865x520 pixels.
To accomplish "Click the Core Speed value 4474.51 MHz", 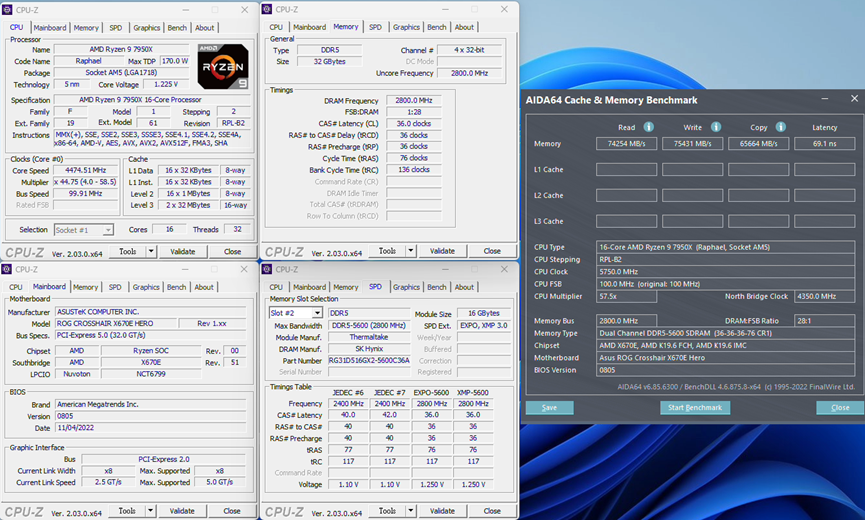I will point(86,170).
